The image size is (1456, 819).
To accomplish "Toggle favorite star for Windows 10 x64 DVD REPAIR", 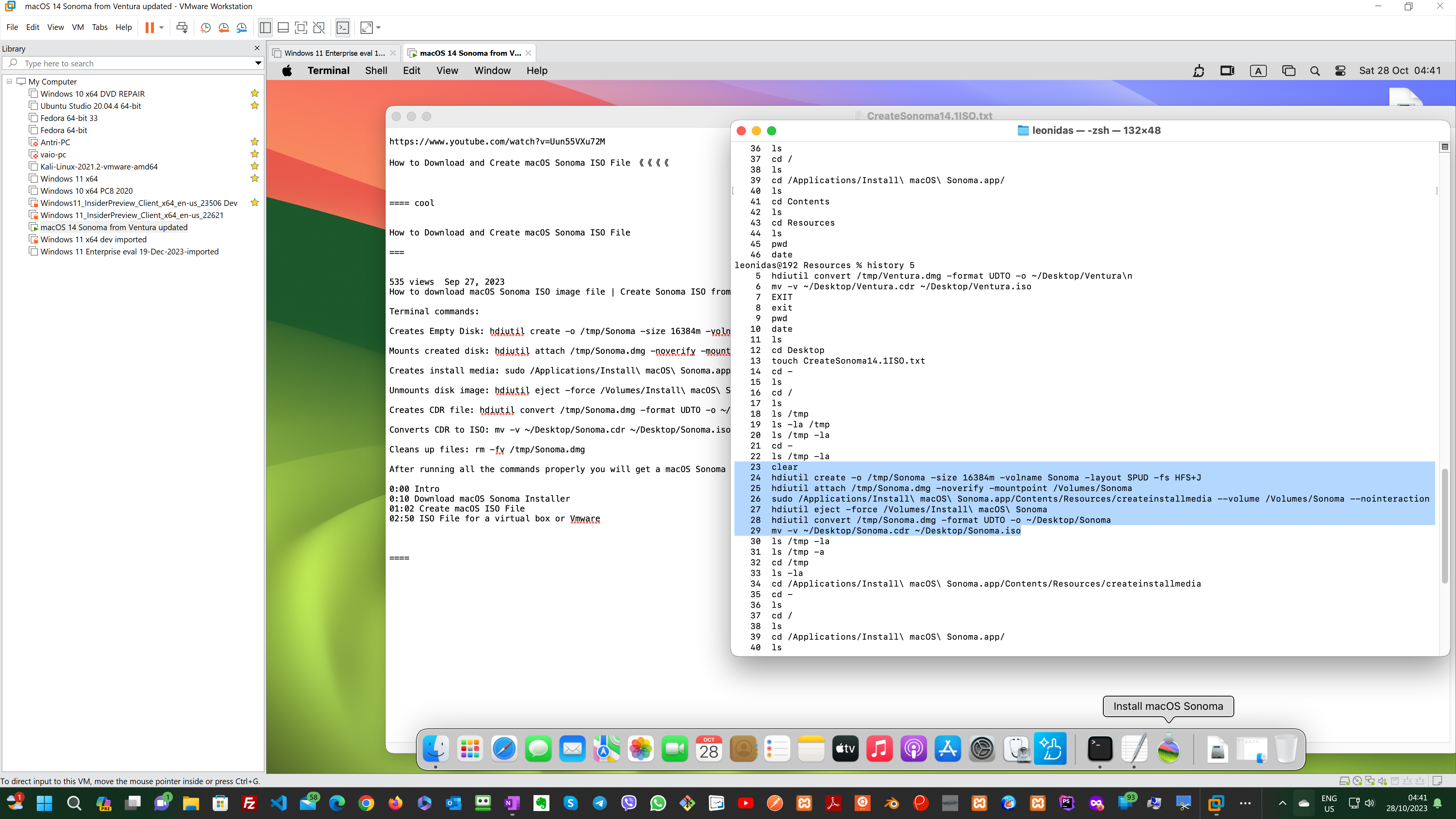I will coord(255,93).
